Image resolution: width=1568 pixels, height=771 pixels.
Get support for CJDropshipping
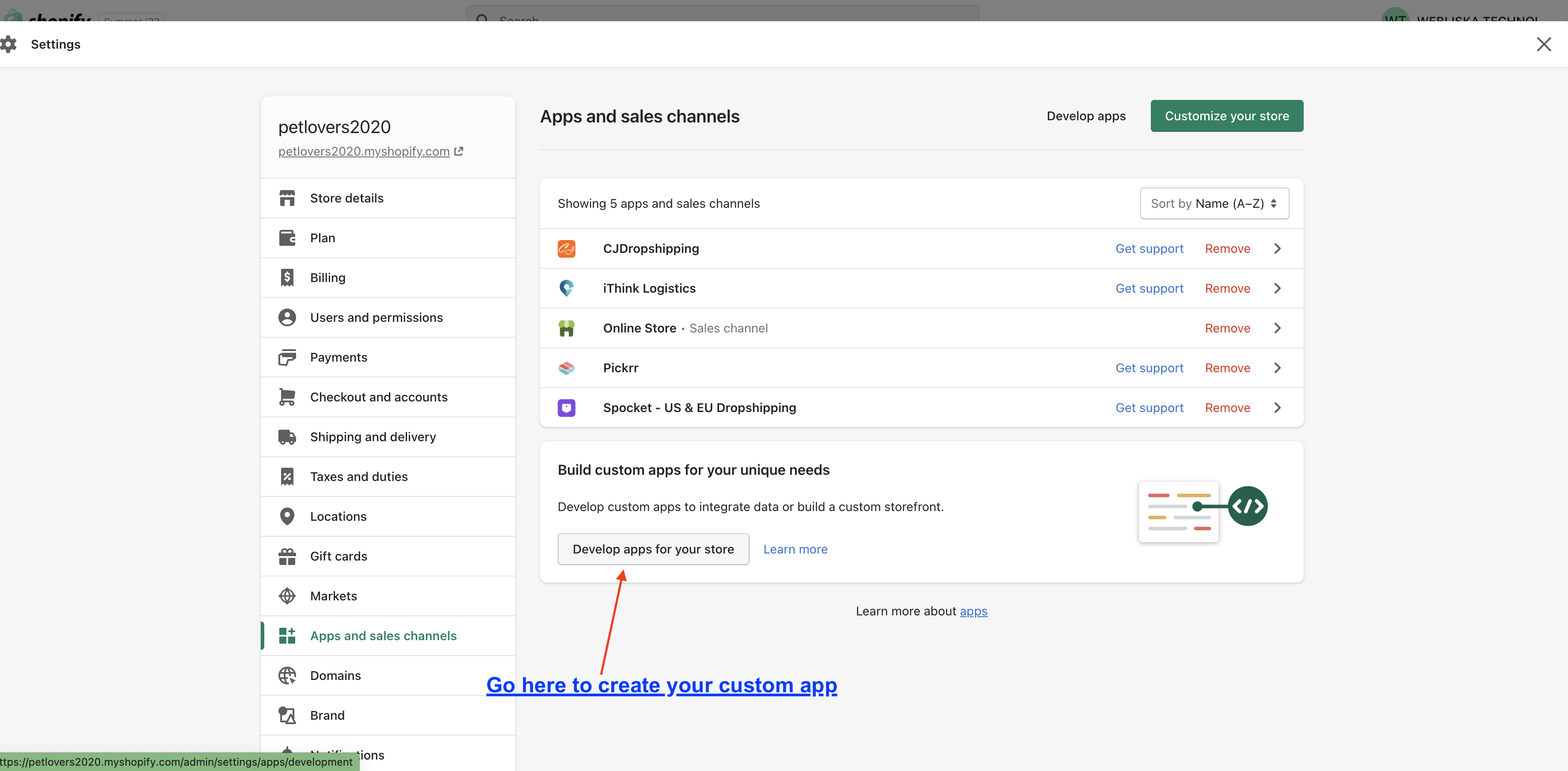click(1149, 248)
